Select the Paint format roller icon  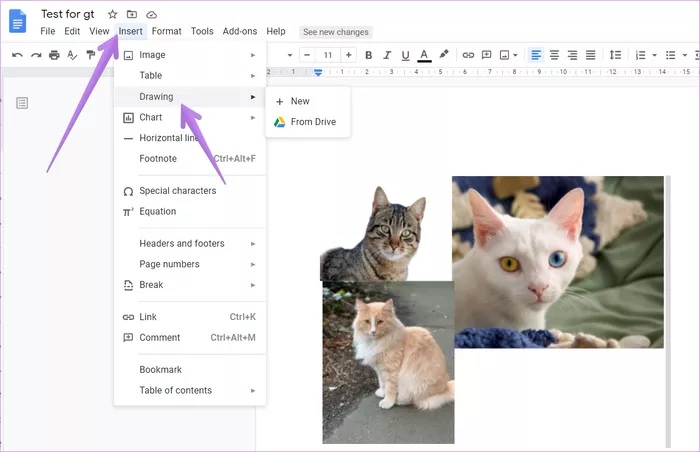click(x=91, y=54)
